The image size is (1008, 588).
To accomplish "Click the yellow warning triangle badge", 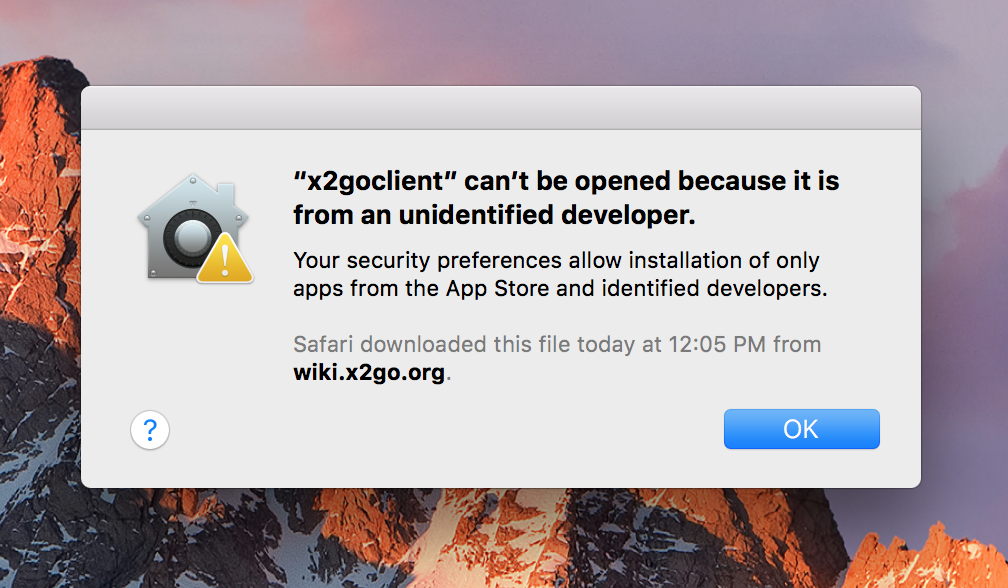I will click(224, 259).
